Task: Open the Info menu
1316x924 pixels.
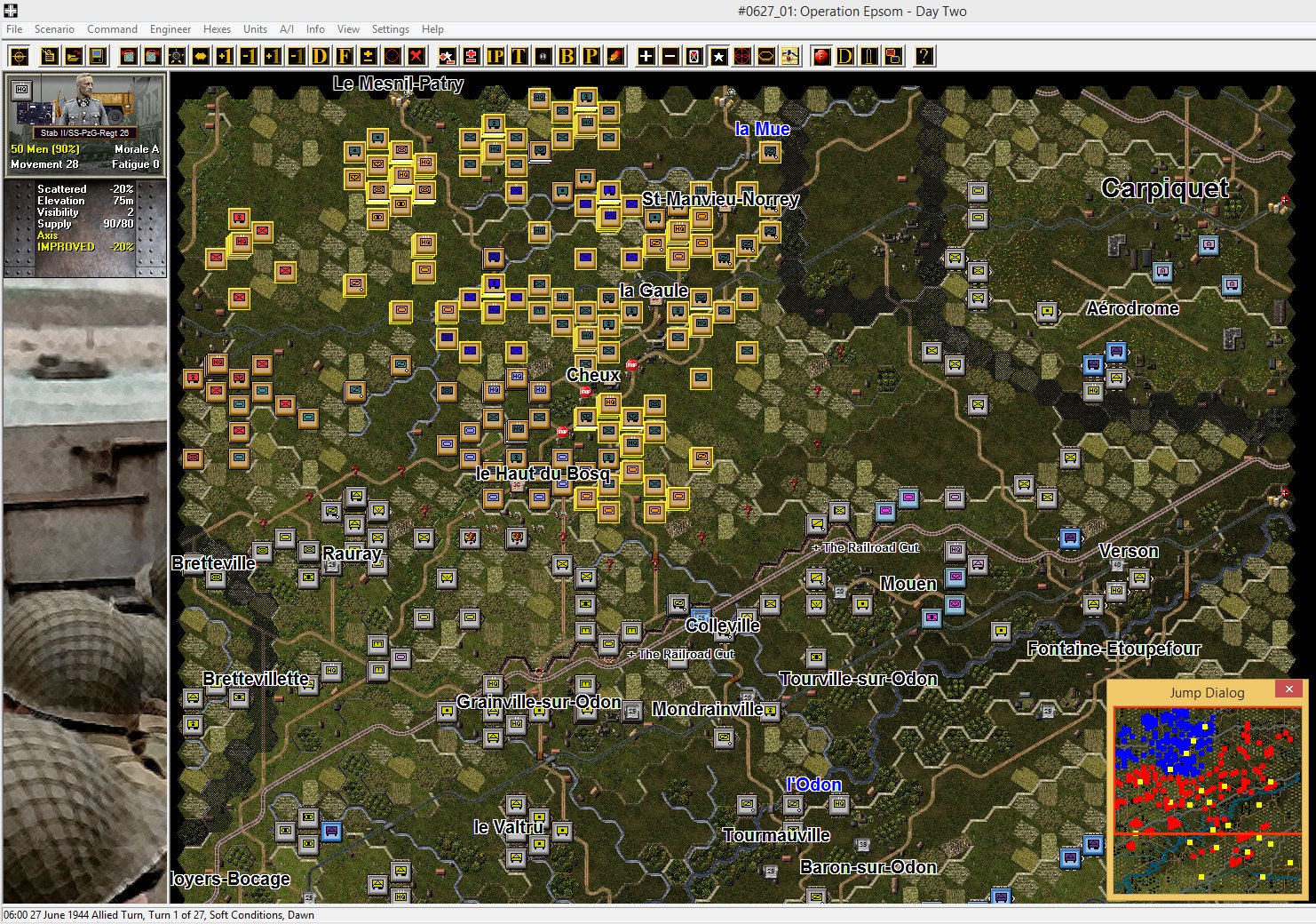Action: click(315, 29)
